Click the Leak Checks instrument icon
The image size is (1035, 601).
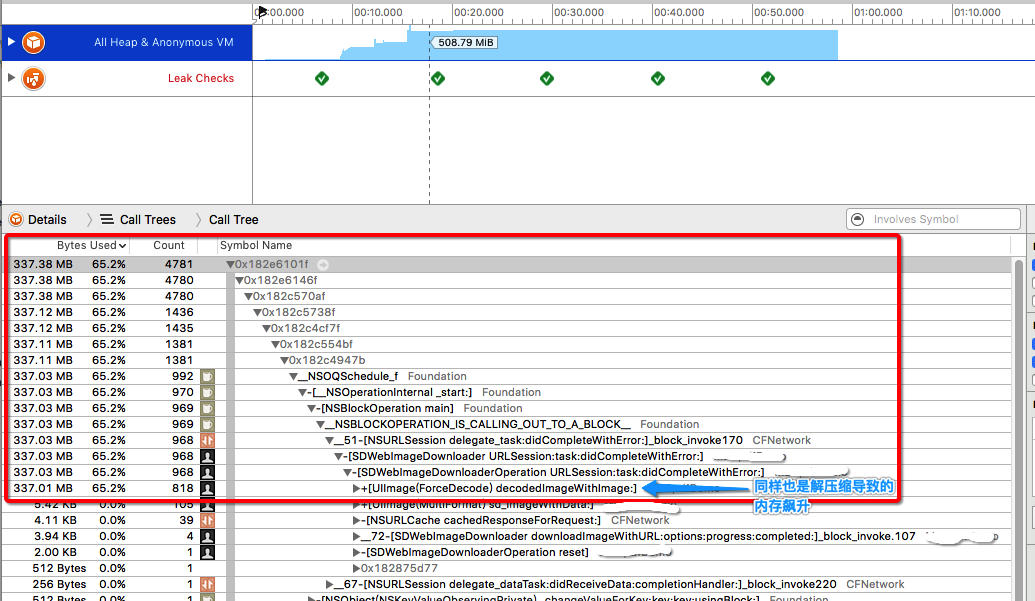[34, 78]
